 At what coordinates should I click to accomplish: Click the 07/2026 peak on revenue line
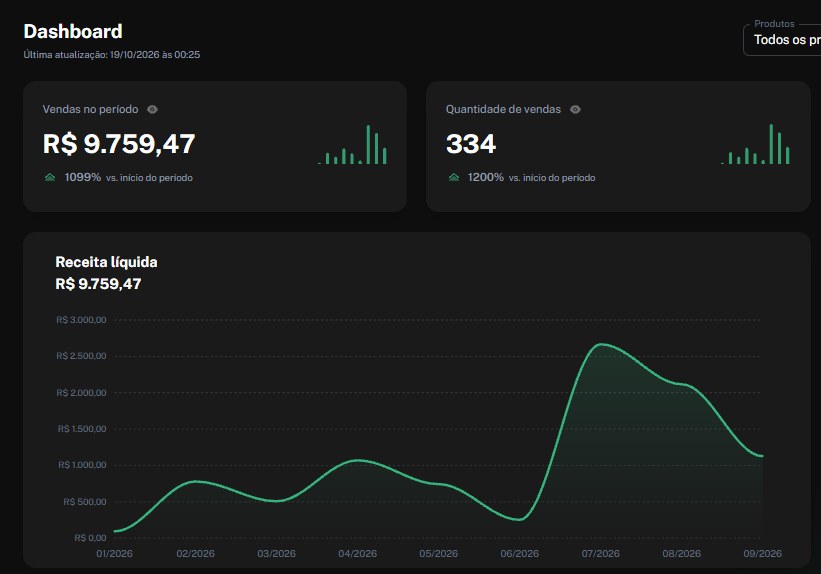coord(602,344)
